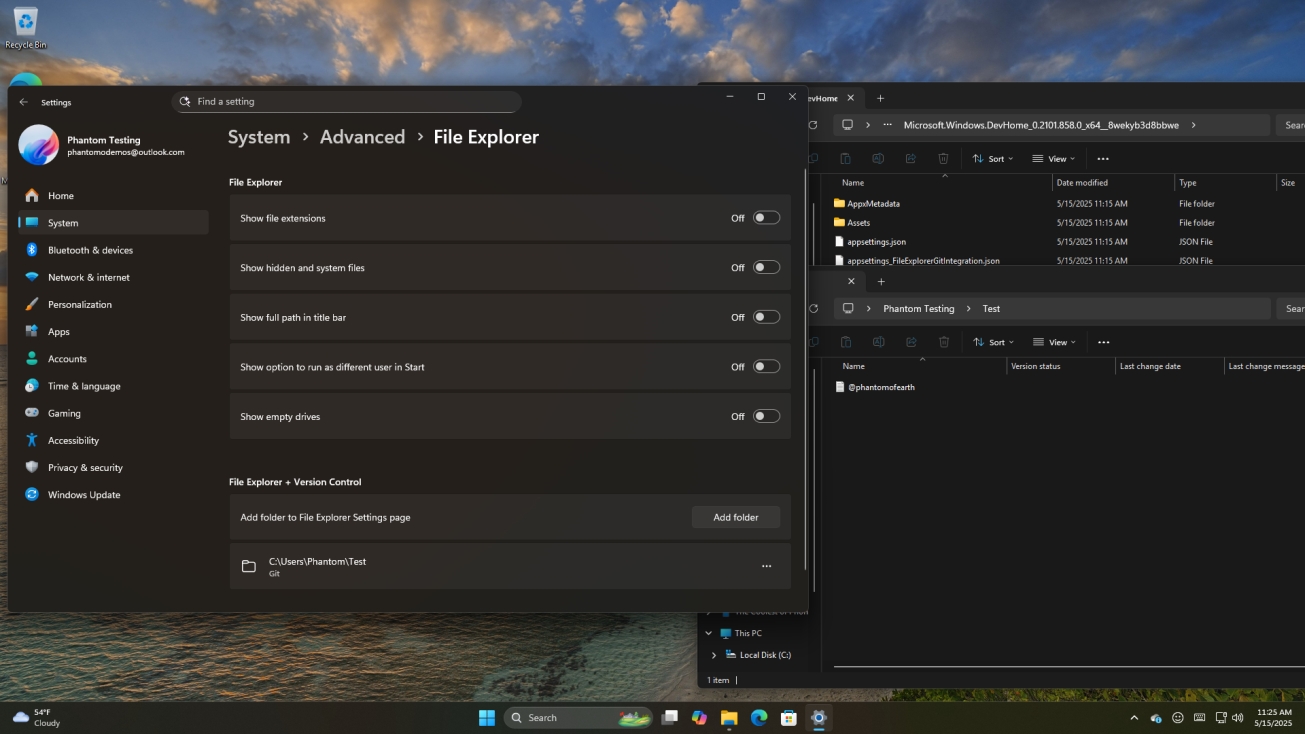
Task: Refresh the Test folder Explorer window
Action: pos(812,309)
